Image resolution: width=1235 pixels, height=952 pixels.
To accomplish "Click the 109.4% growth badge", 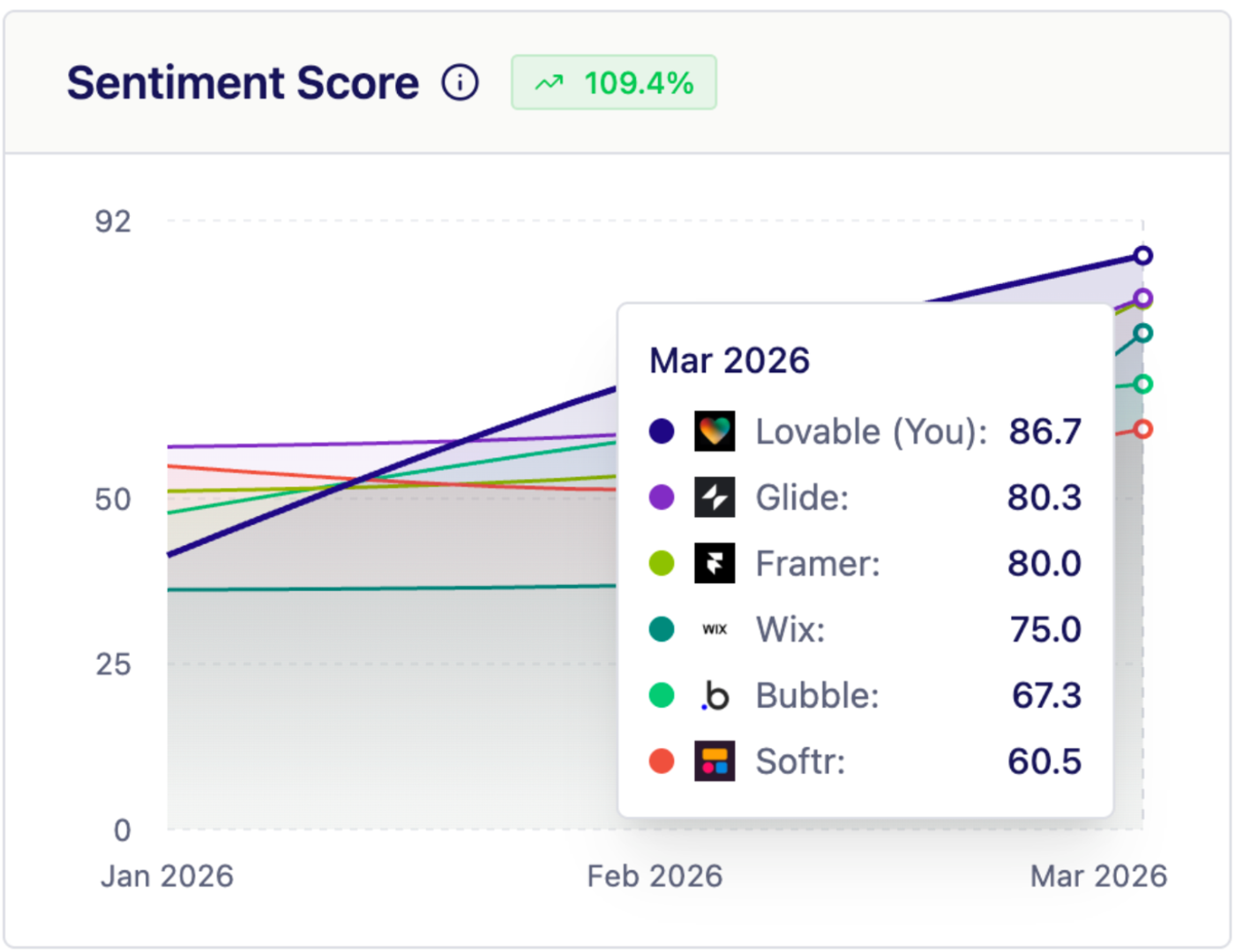I will point(614,82).
